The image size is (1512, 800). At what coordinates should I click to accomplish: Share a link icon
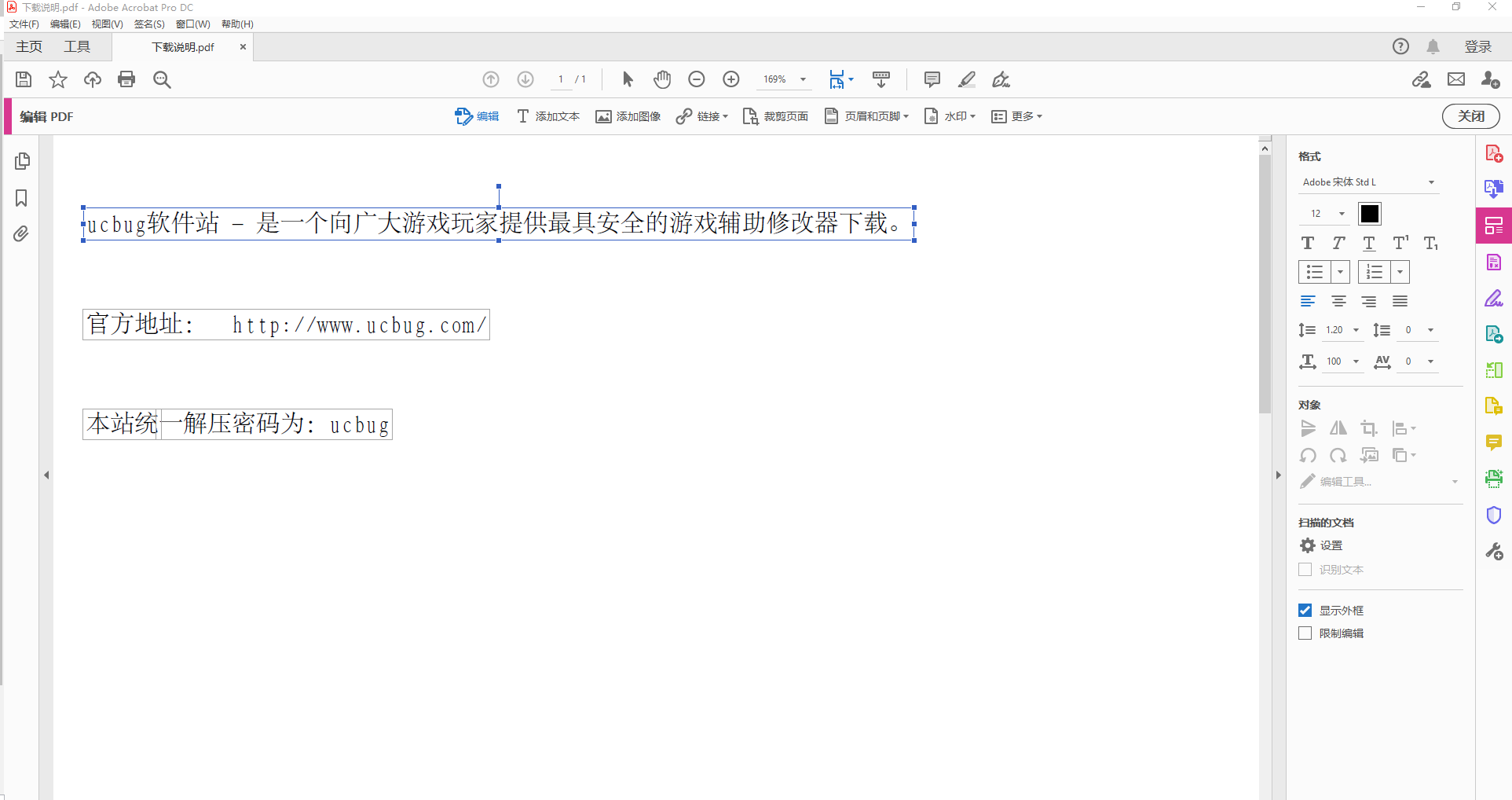click(x=1421, y=79)
